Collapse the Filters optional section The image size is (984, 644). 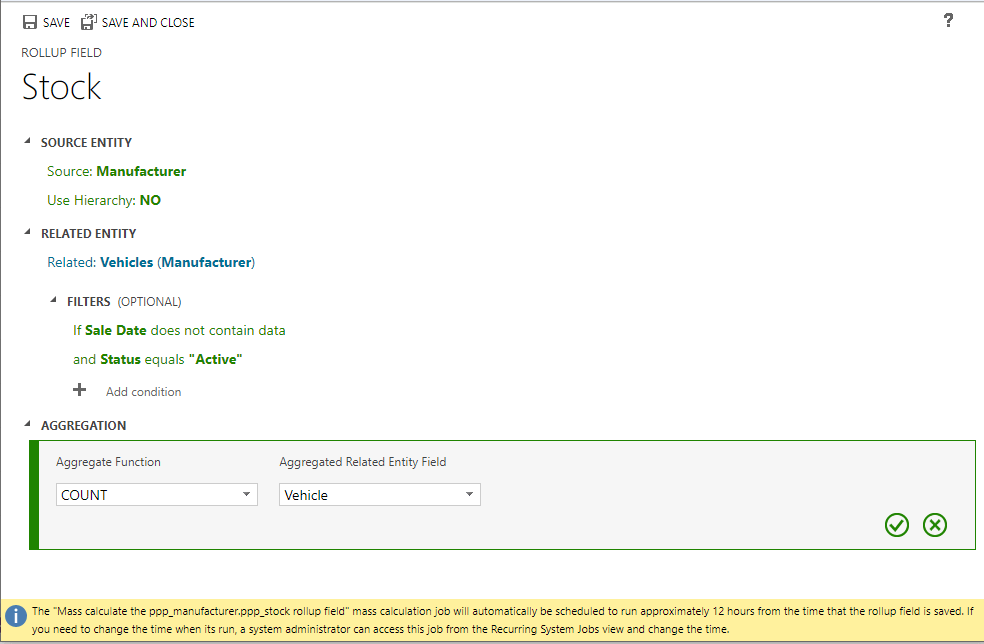54,300
